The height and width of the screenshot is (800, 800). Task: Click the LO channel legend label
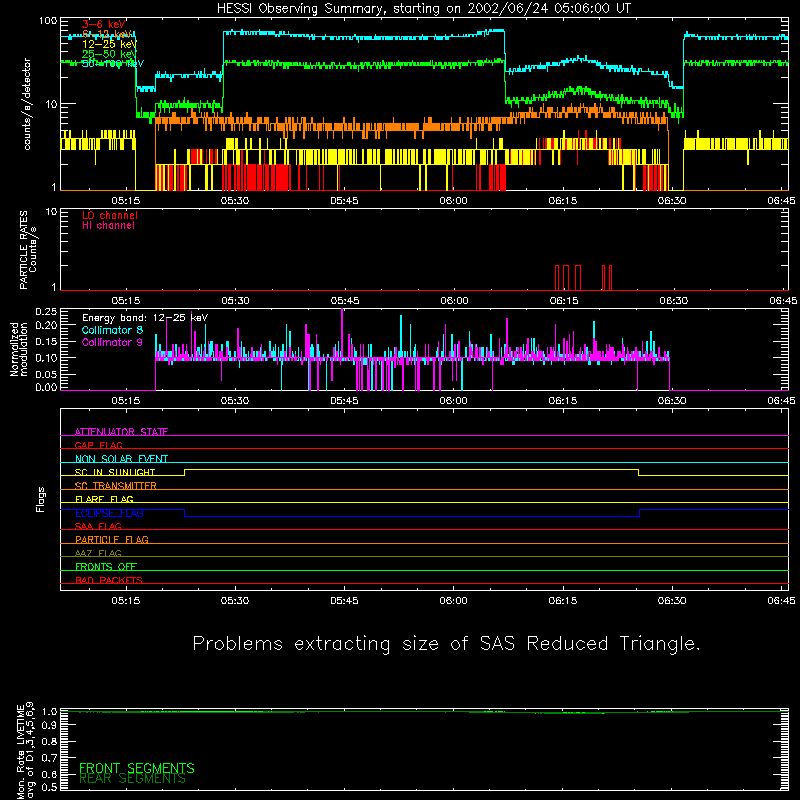pos(110,215)
